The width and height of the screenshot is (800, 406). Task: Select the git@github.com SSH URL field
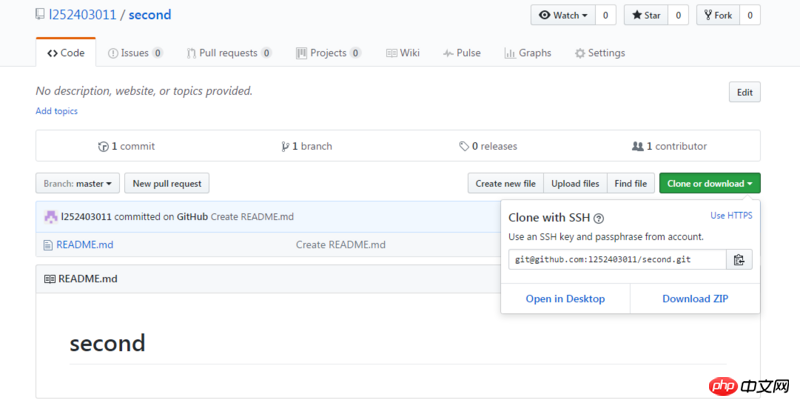coord(617,260)
